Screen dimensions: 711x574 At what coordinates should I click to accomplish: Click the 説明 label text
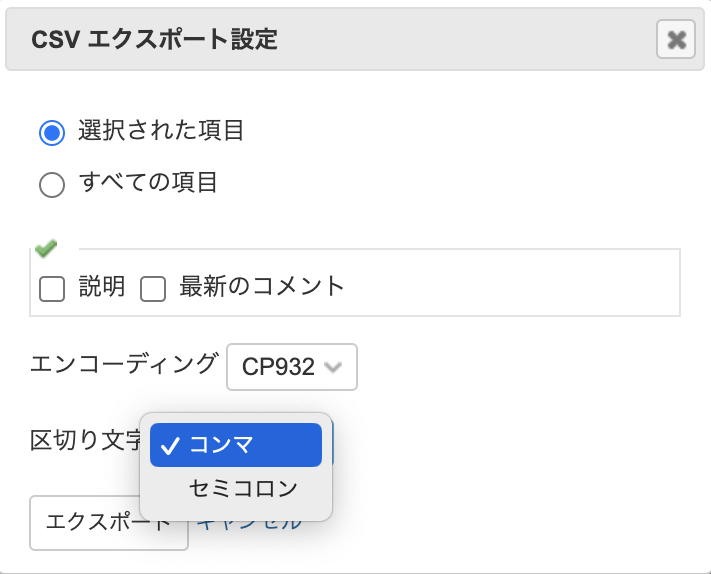[x=102, y=287]
